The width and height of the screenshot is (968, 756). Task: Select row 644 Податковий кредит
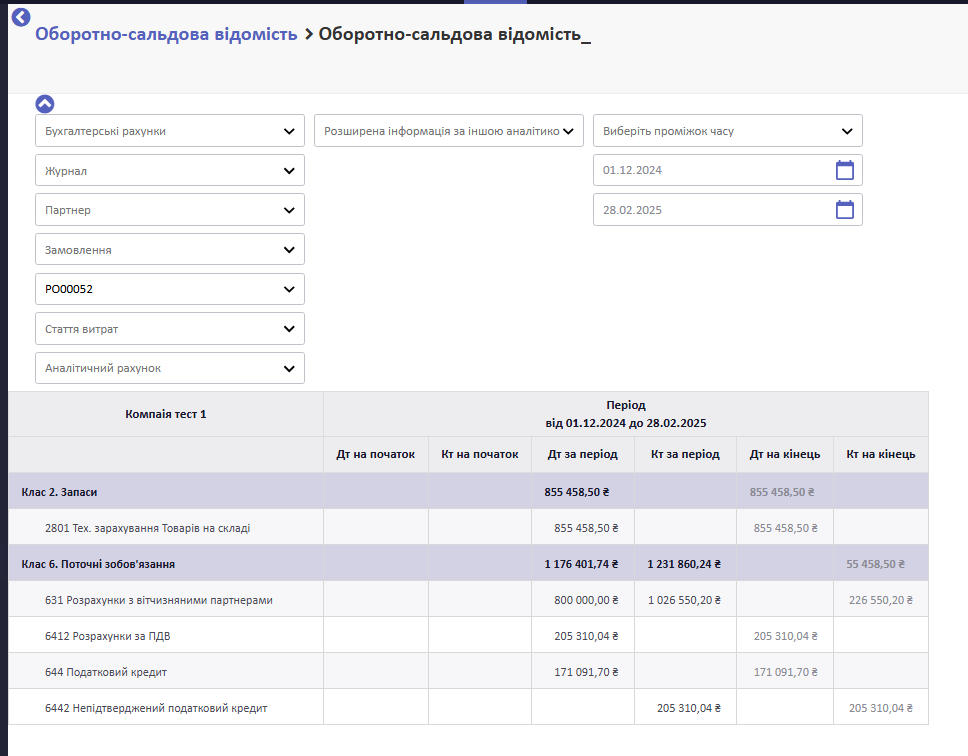469,671
